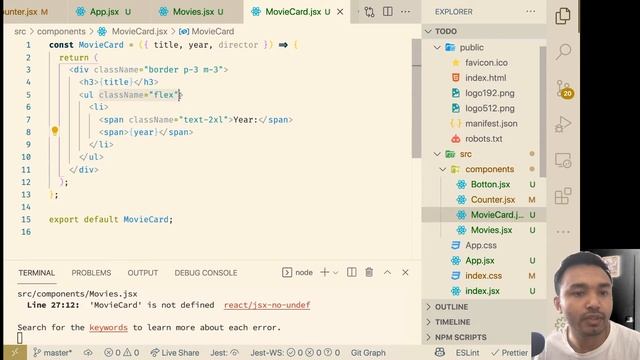The height and width of the screenshot is (360, 640).
Task: Open editor more actions menu
Action: click(x=405, y=11)
